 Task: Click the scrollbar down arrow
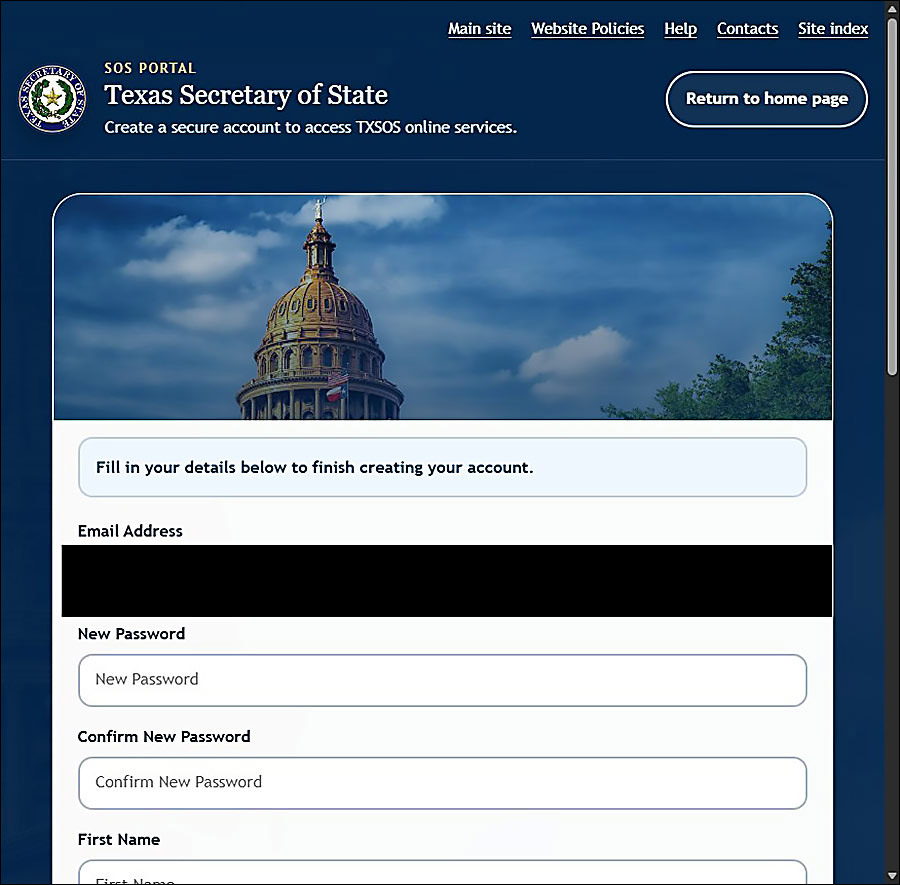(x=891, y=876)
